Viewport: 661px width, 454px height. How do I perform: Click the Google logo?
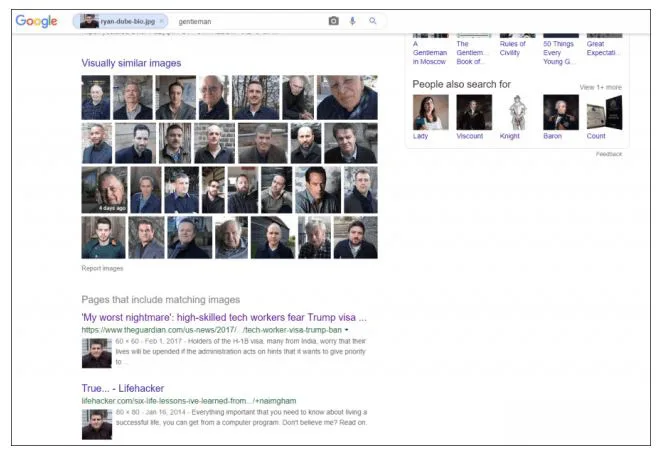(36, 21)
